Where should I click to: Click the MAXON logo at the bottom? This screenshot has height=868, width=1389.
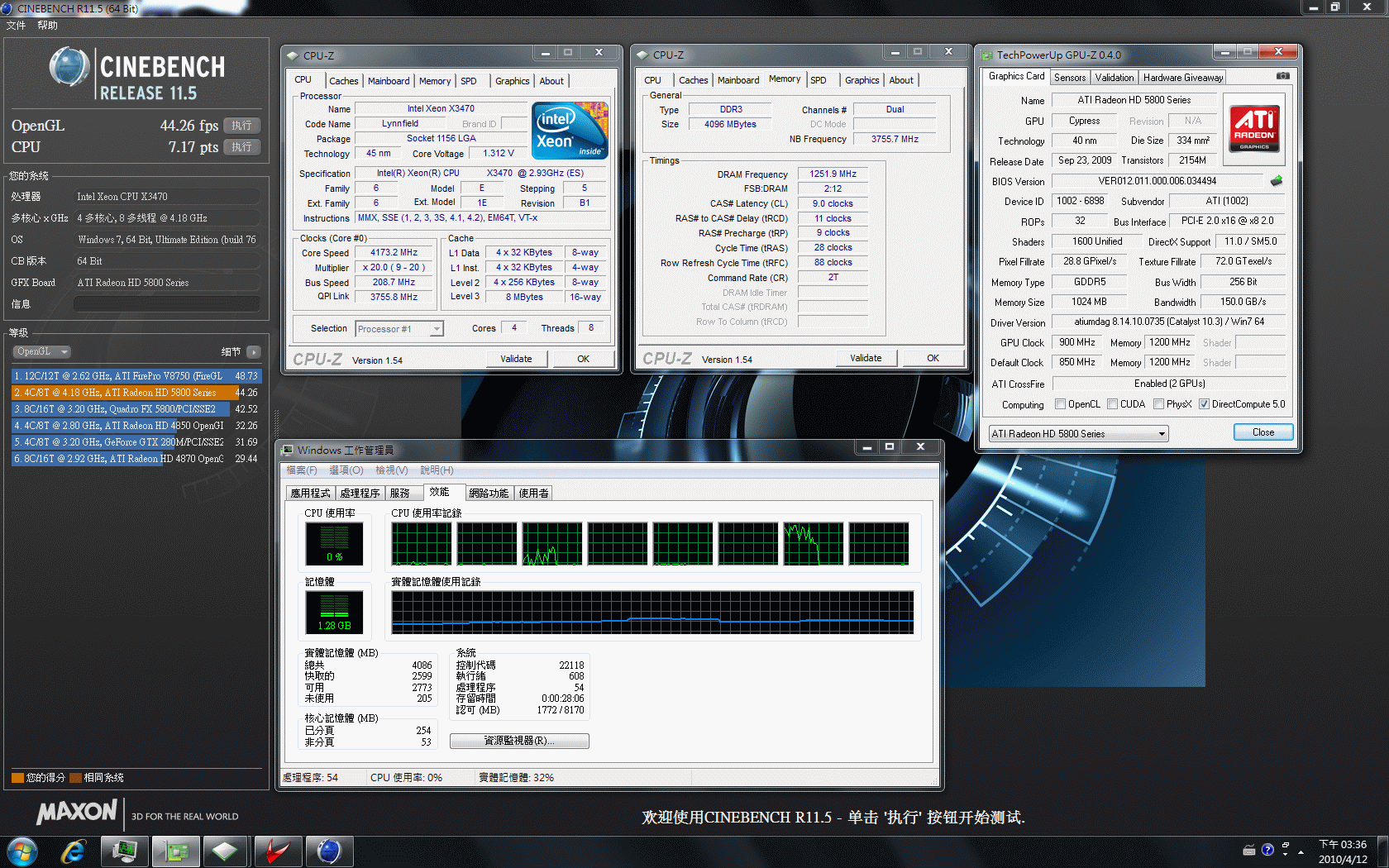(x=77, y=812)
